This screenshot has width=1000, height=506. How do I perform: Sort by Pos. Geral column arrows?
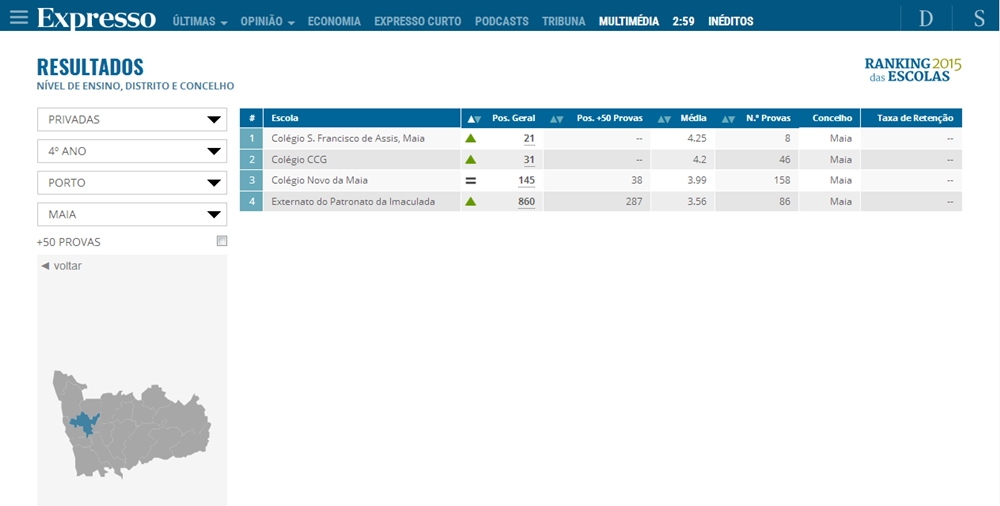[x=474, y=119]
